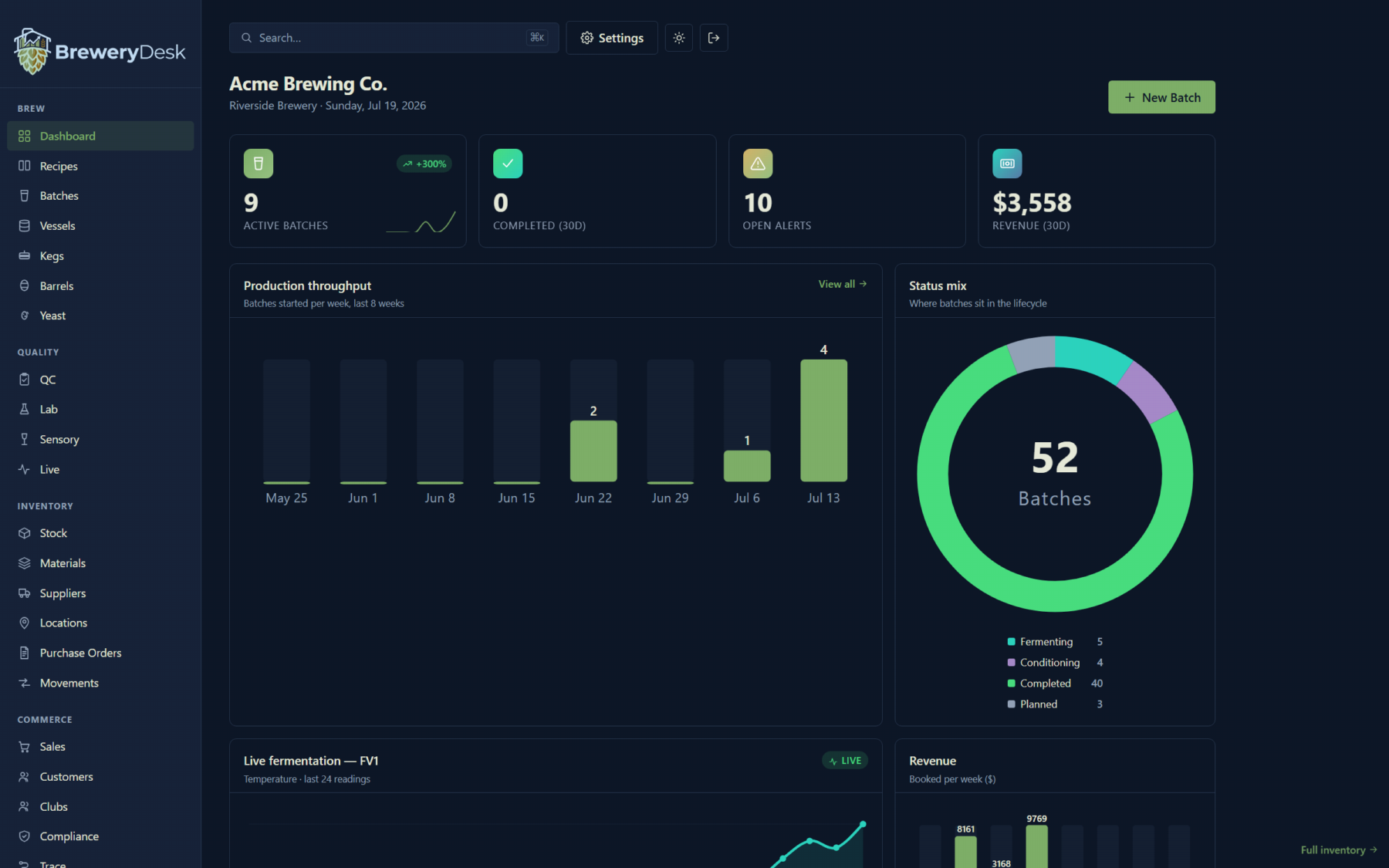
Task: Click the Sales cart icon
Action: [25, 747]
